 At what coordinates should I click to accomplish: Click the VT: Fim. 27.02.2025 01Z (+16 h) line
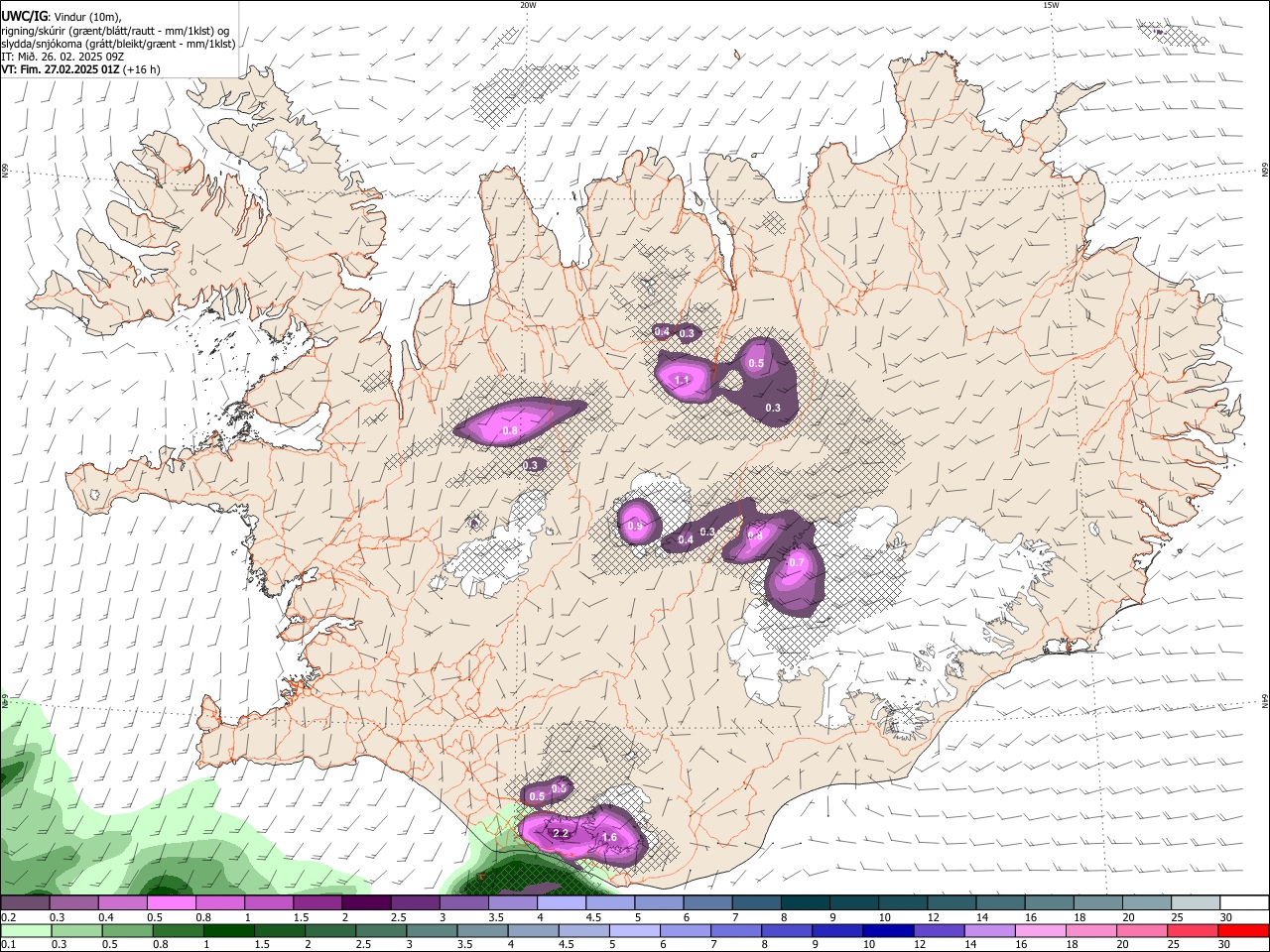tap(80, 69)
